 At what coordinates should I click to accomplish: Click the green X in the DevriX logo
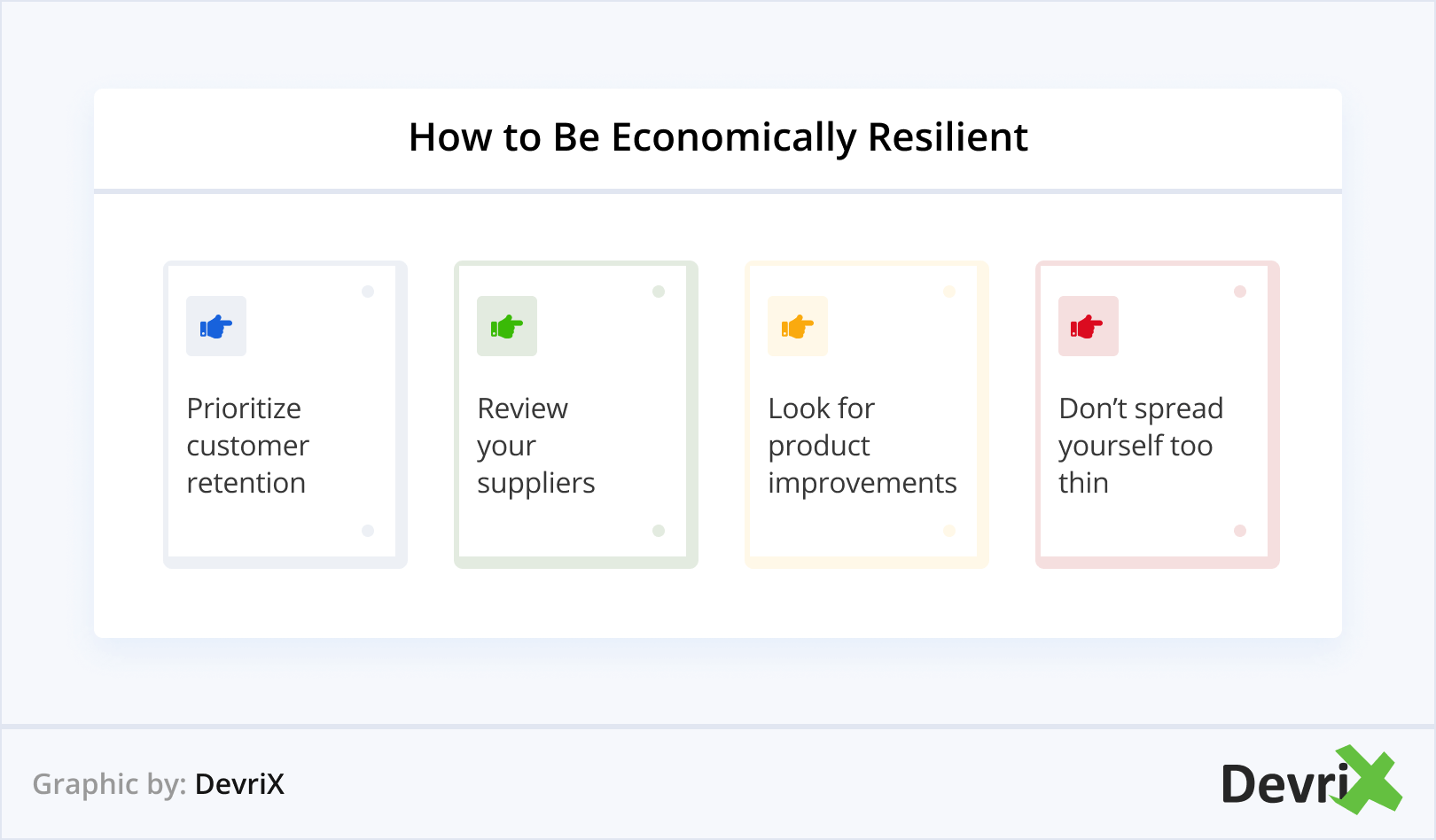[1370, 780]
